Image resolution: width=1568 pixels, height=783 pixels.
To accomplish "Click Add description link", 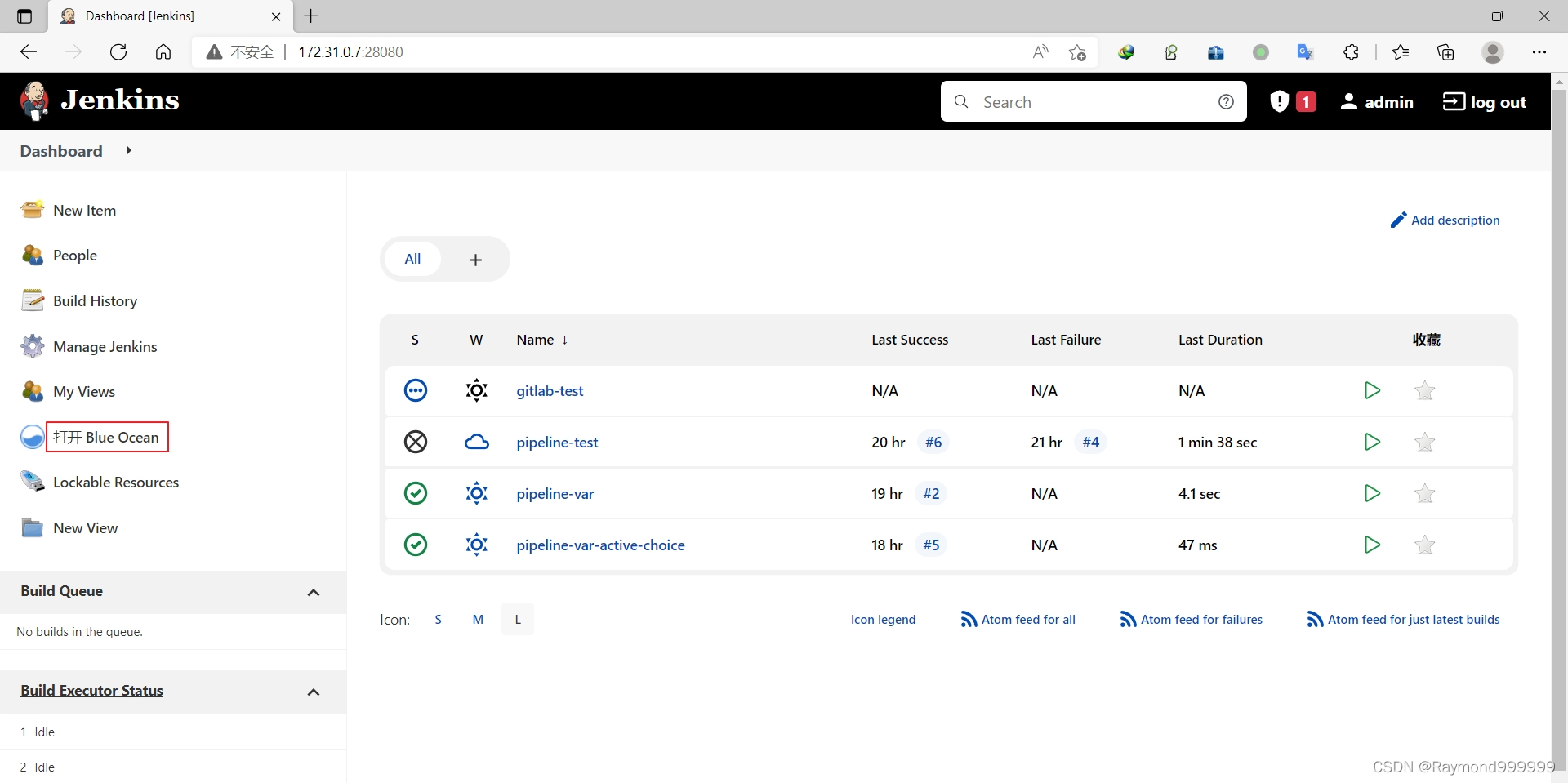I will (x=1445, y=220).
